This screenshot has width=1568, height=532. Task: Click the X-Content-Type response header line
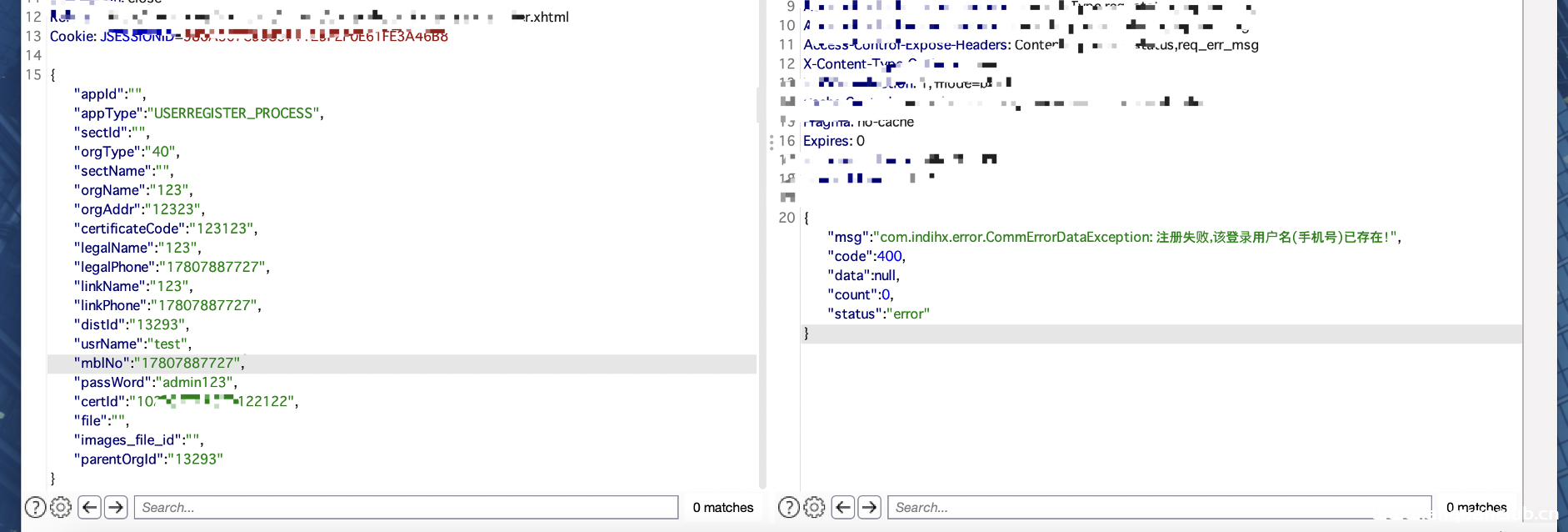click(x=900, y=64)
